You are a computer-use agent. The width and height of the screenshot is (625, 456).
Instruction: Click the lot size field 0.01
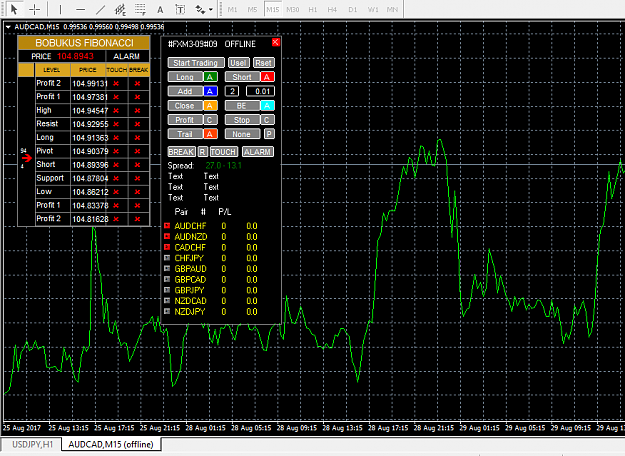[x=260, y=91]
